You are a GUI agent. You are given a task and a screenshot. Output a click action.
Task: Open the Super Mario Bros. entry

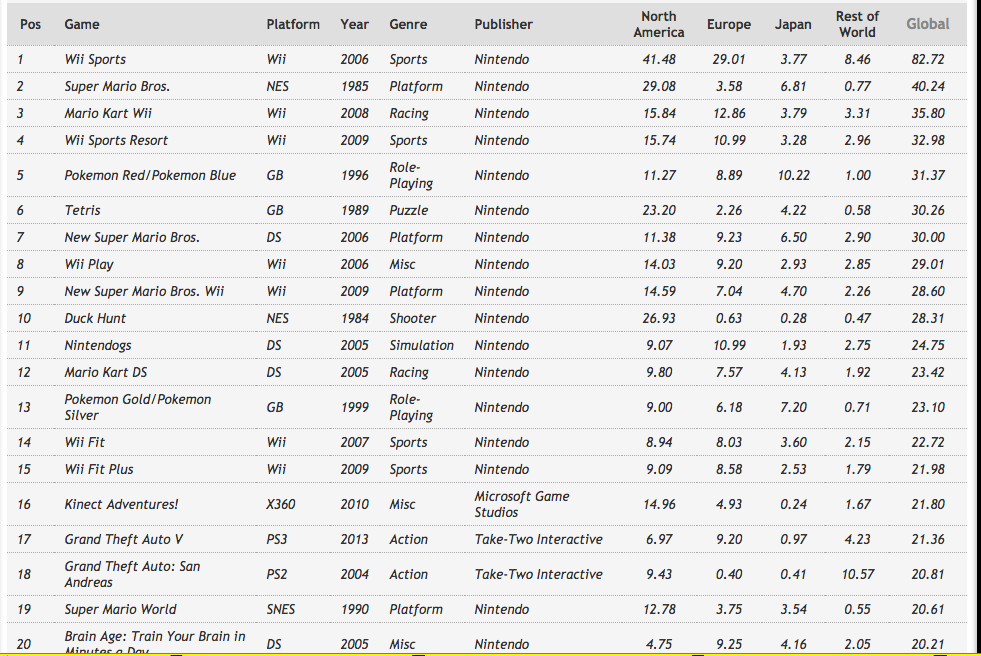117,87
